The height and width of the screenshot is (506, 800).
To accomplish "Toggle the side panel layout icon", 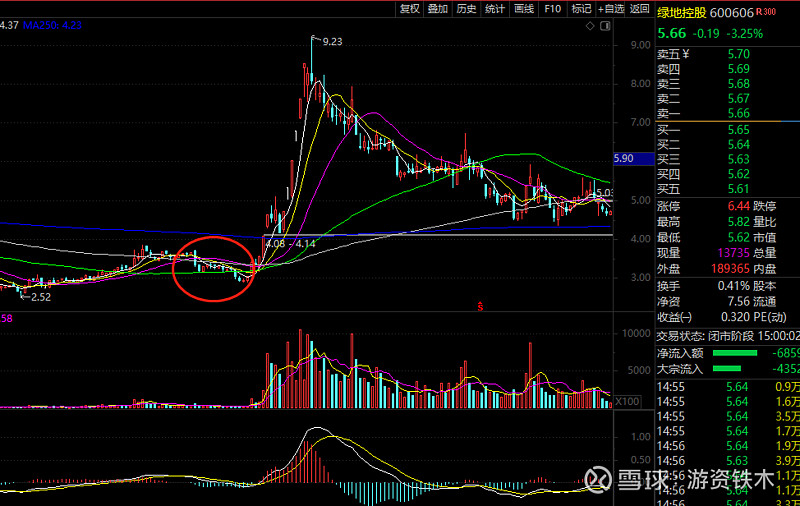I will click(x=605, y=26).
